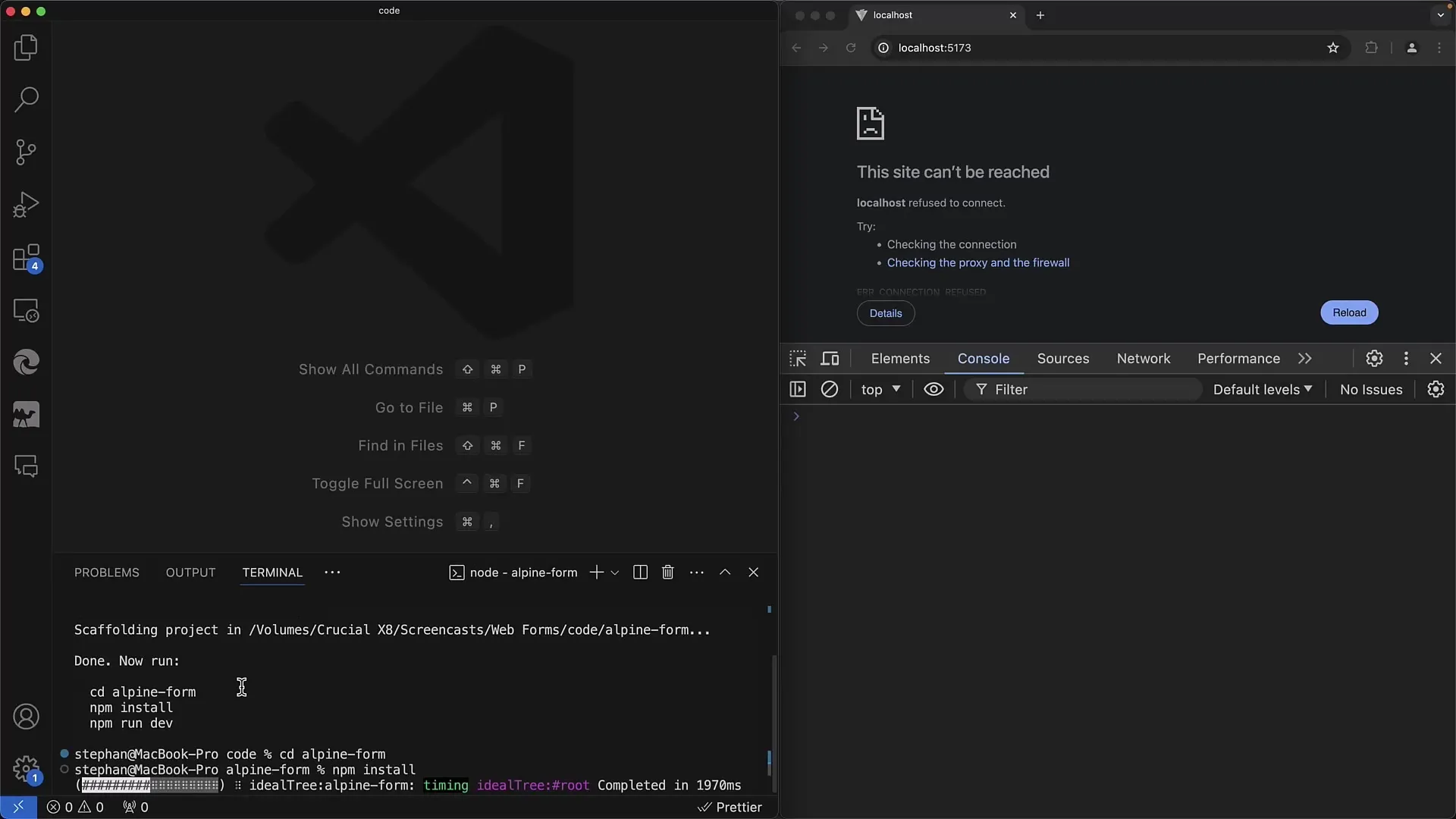Click the Problems icon in status bar
The height and width of the screenshot is (819, 1456).
(75, 807)
